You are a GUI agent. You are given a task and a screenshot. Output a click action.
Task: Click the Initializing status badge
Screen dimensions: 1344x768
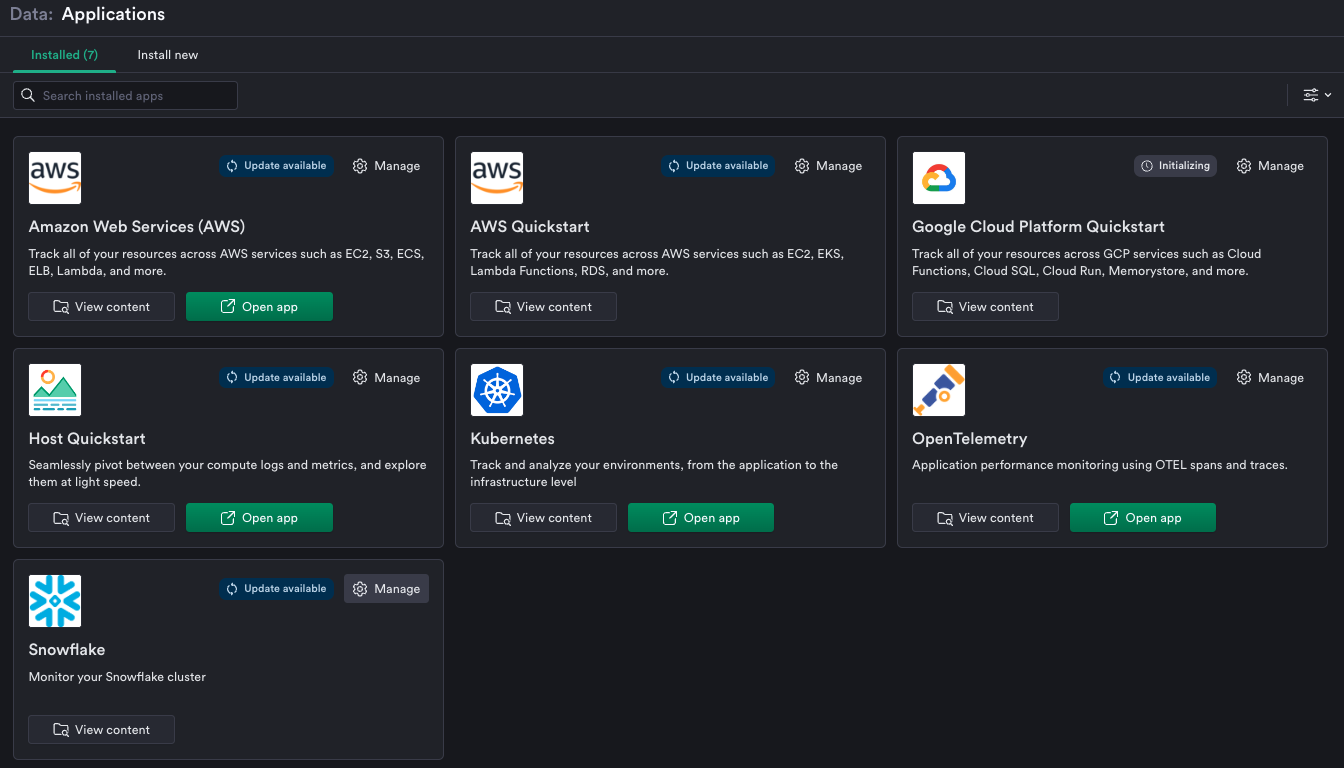[1176, 166]
